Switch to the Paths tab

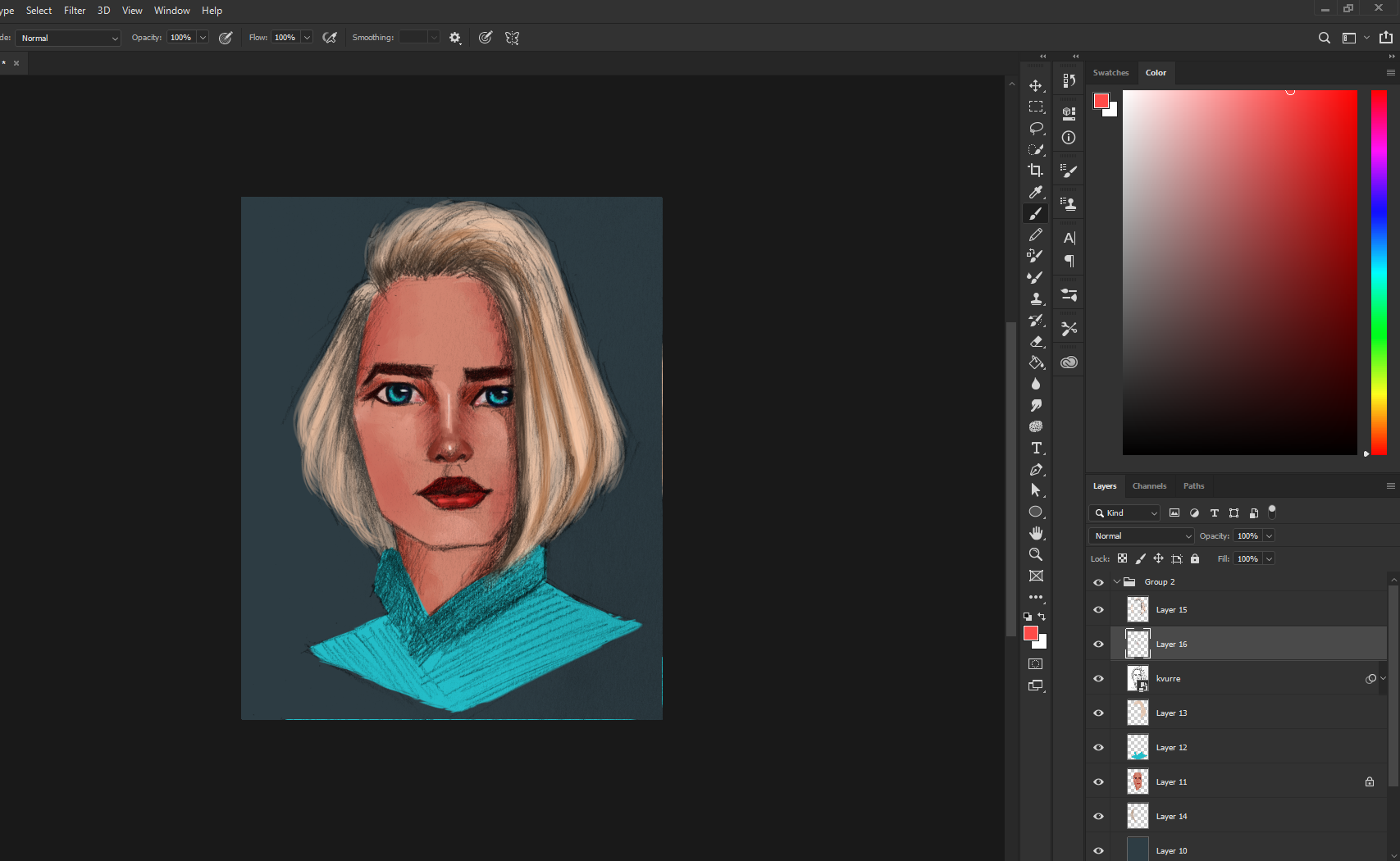tap(1193, 486)
